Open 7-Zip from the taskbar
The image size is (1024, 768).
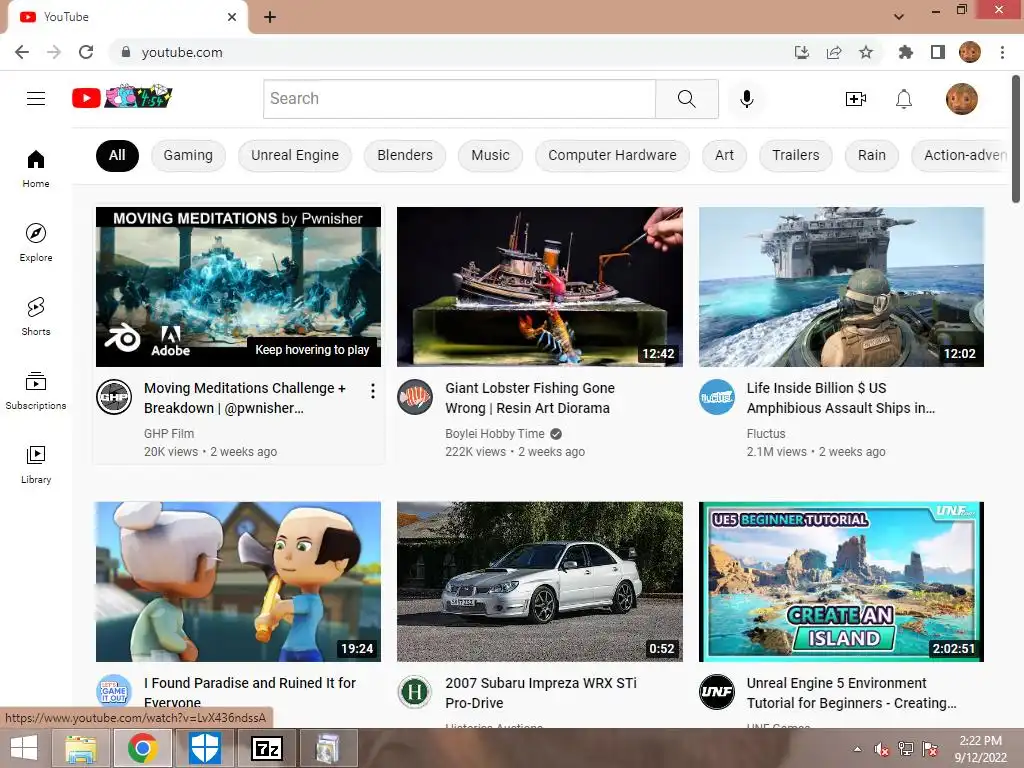pyautogui.click(x=266, y=748)
